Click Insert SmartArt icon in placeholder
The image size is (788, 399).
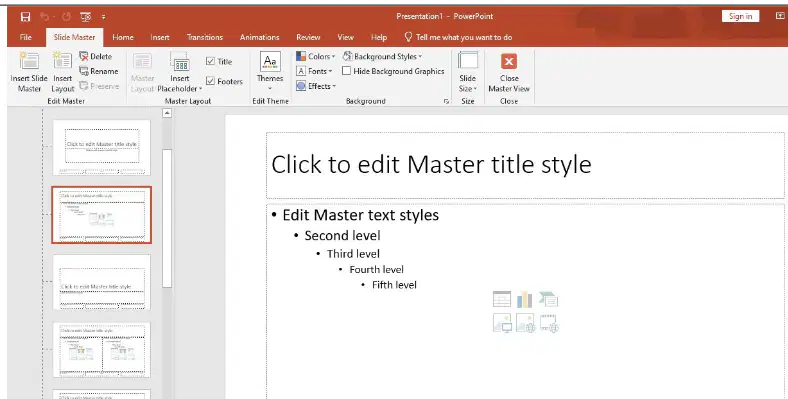pos(548,299)
